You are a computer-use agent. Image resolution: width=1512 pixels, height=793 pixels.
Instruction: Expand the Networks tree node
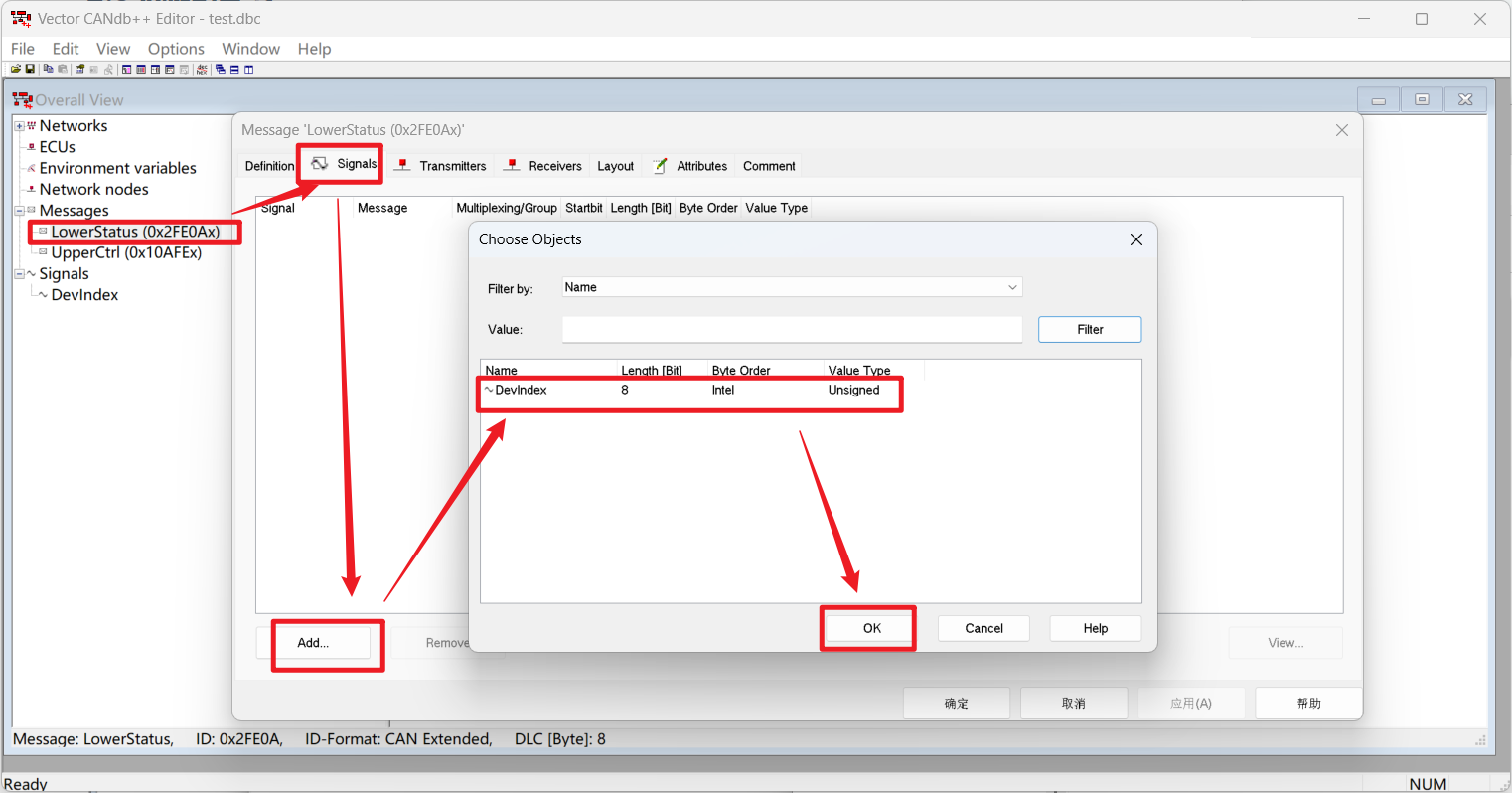pyautogui.click(x=19, y=126)
